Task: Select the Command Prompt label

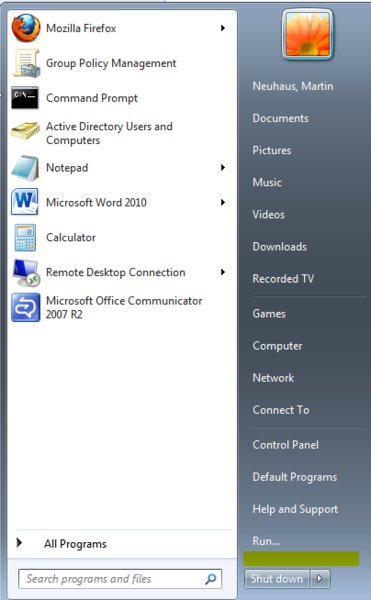Action: coord(92,98)
